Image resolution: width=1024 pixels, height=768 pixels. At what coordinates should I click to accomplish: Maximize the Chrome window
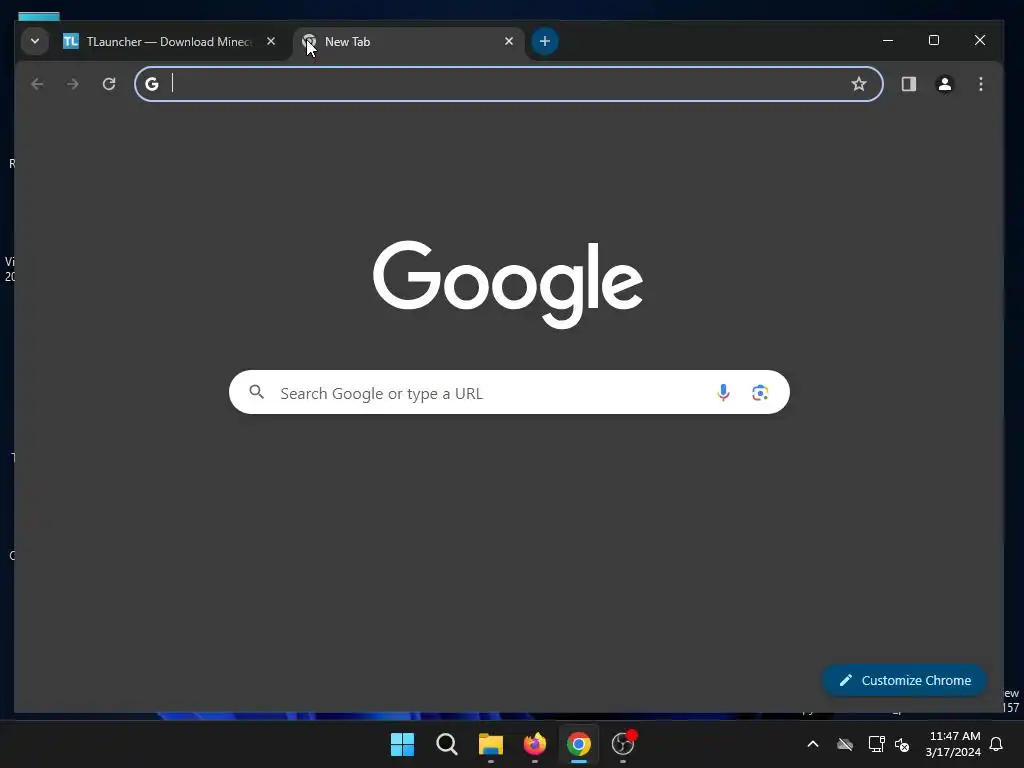click(934, 40)
